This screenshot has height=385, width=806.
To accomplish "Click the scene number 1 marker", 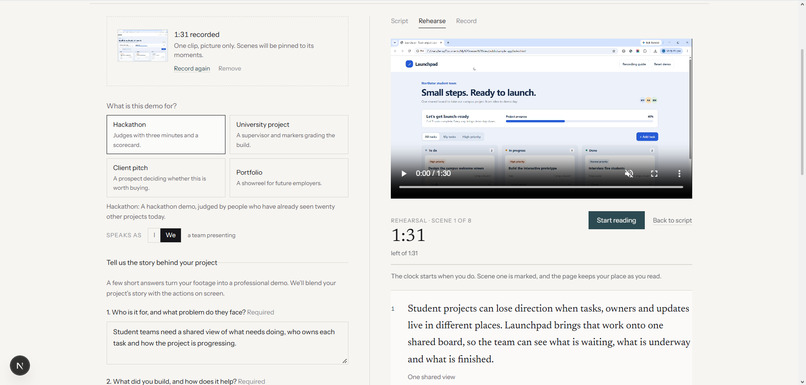I will coord(393,309).
